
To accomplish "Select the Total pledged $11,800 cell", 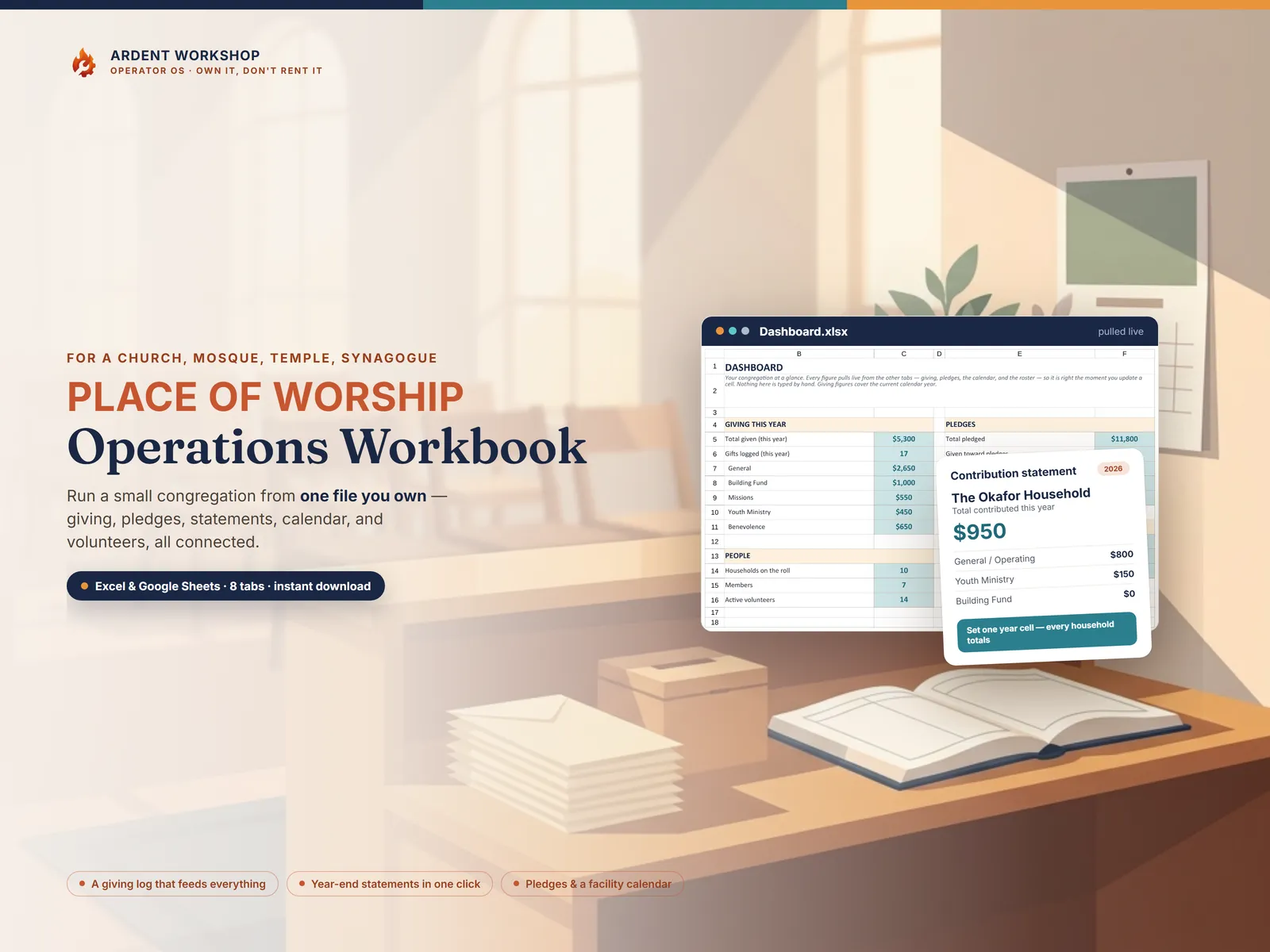I will (1124, 439).
